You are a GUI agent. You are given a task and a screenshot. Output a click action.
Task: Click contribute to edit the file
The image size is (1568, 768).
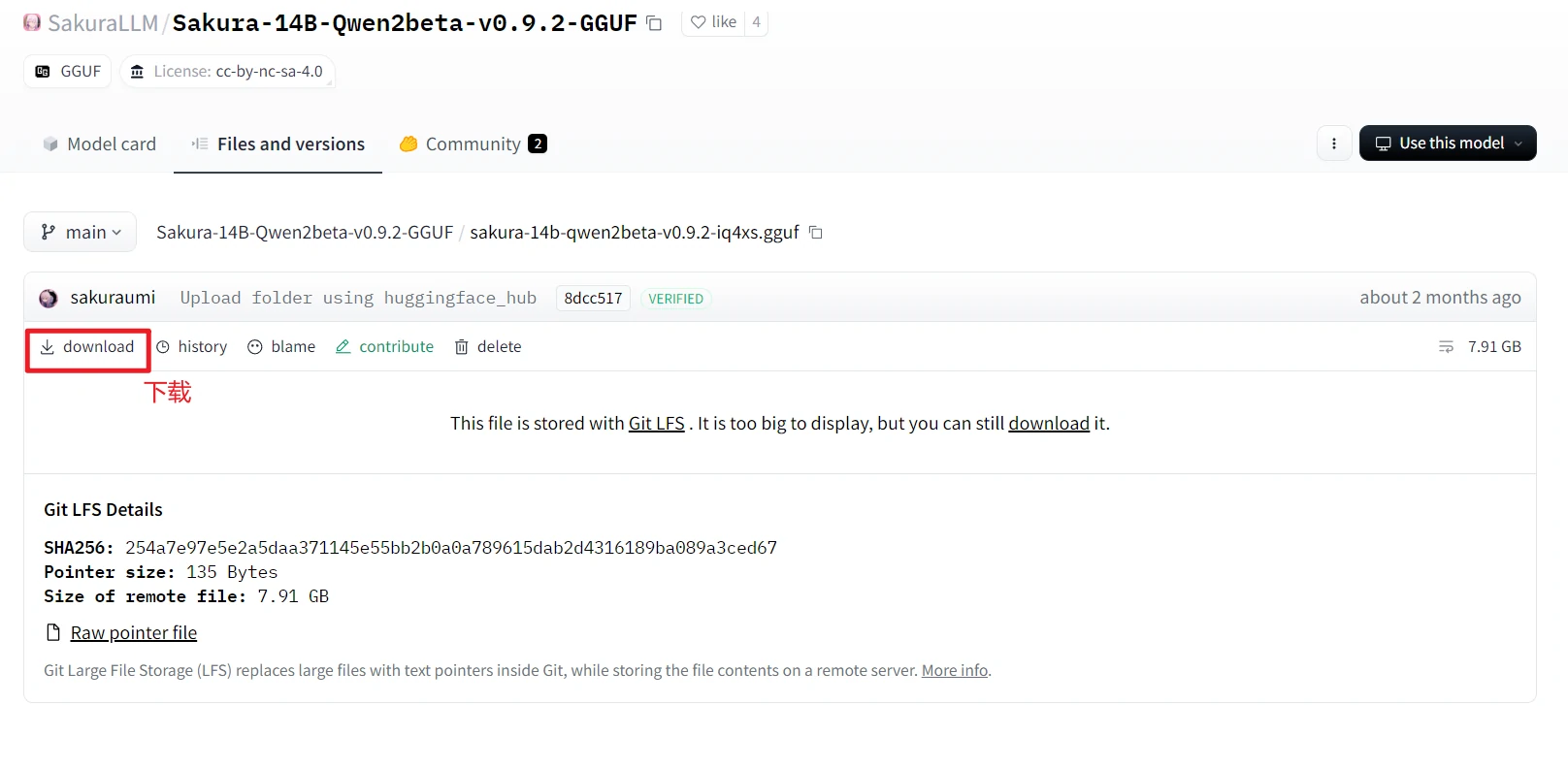[x=384, y=347]
